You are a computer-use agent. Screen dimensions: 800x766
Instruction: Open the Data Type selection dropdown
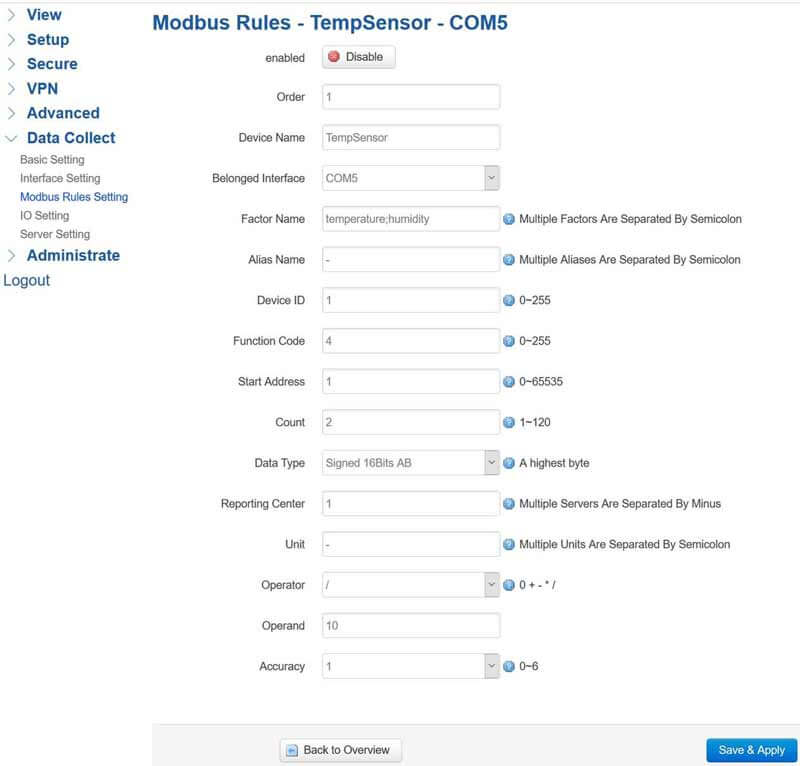489,463
